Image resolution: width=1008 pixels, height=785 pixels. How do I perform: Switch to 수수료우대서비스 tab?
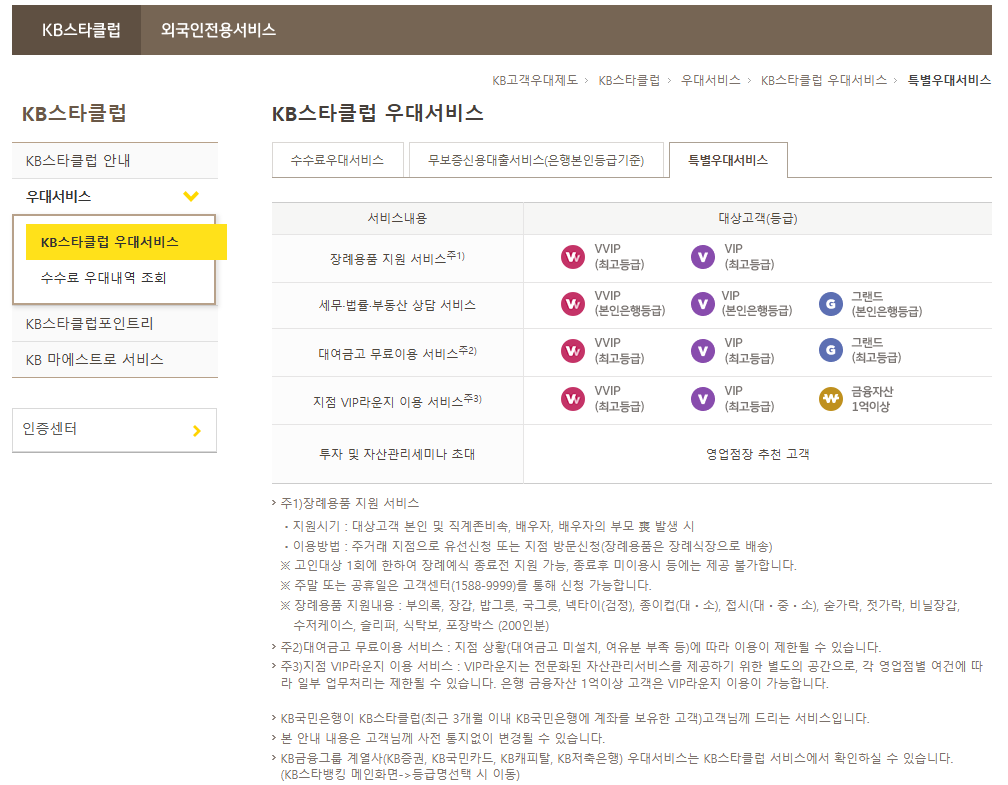pyautogui.click(x=338, y=160)
